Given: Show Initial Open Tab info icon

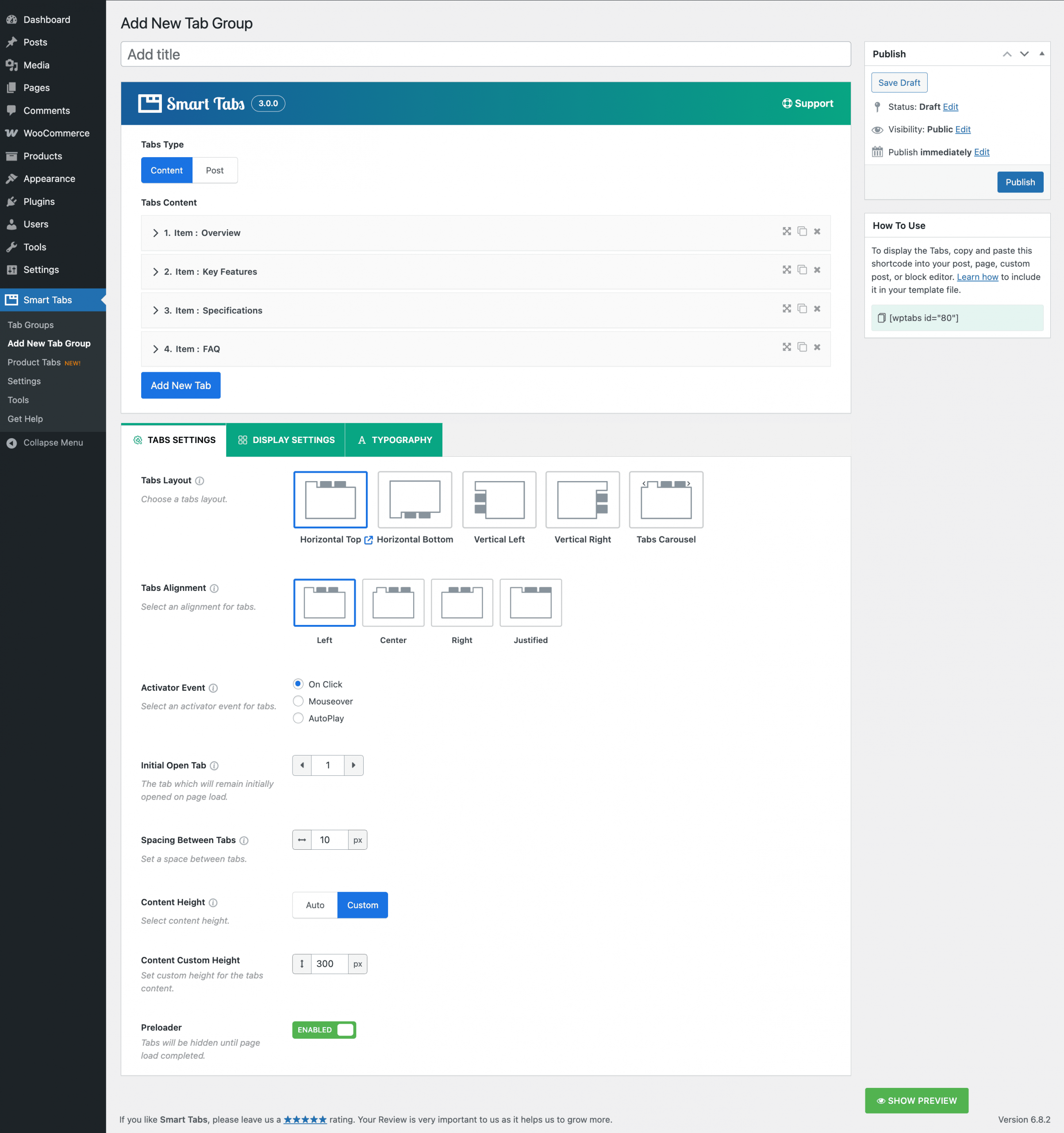Looking at the screenshot, I should 214,765.
